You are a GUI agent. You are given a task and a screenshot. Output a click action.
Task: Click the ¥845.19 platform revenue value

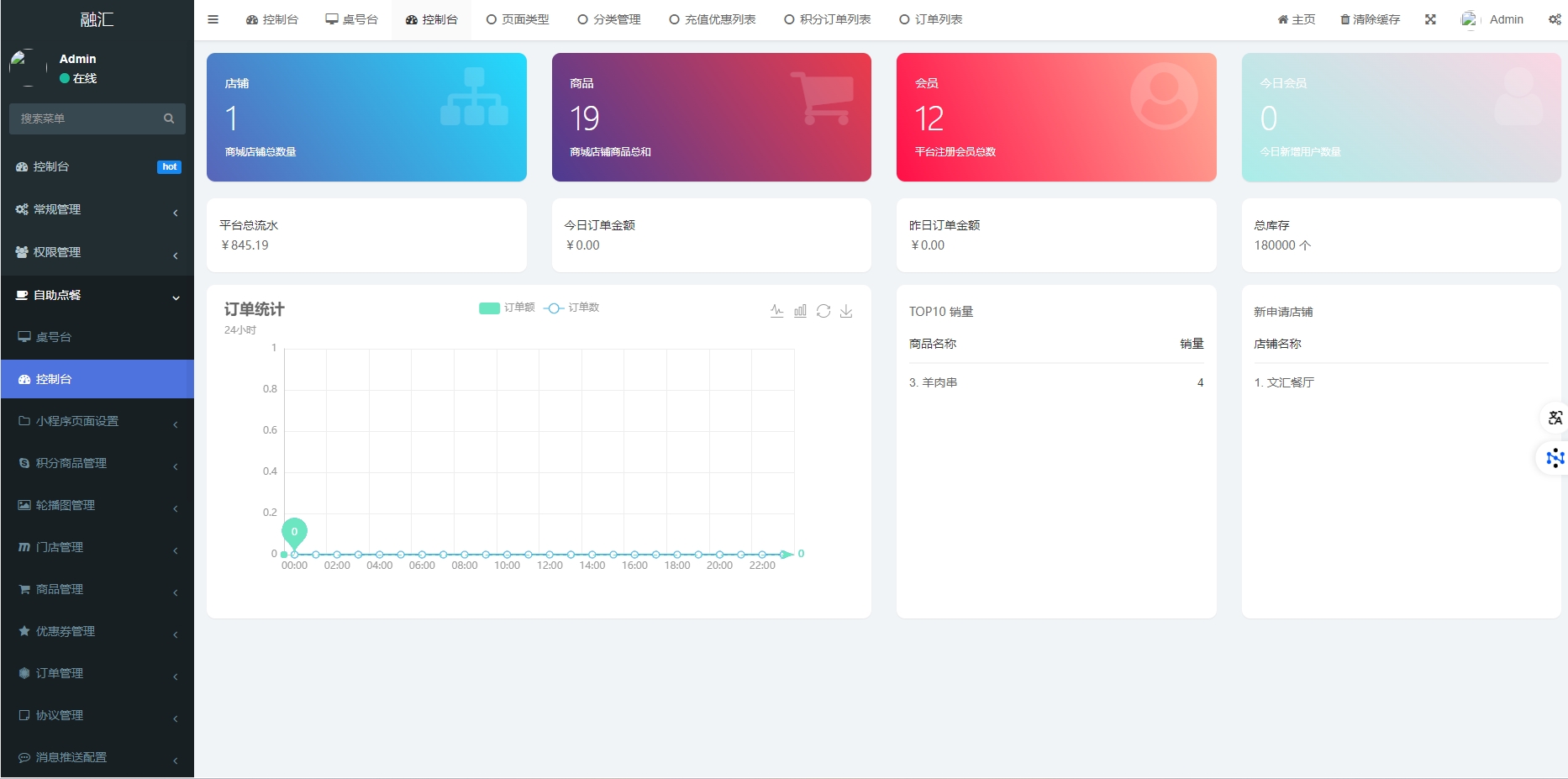(245, 245)
